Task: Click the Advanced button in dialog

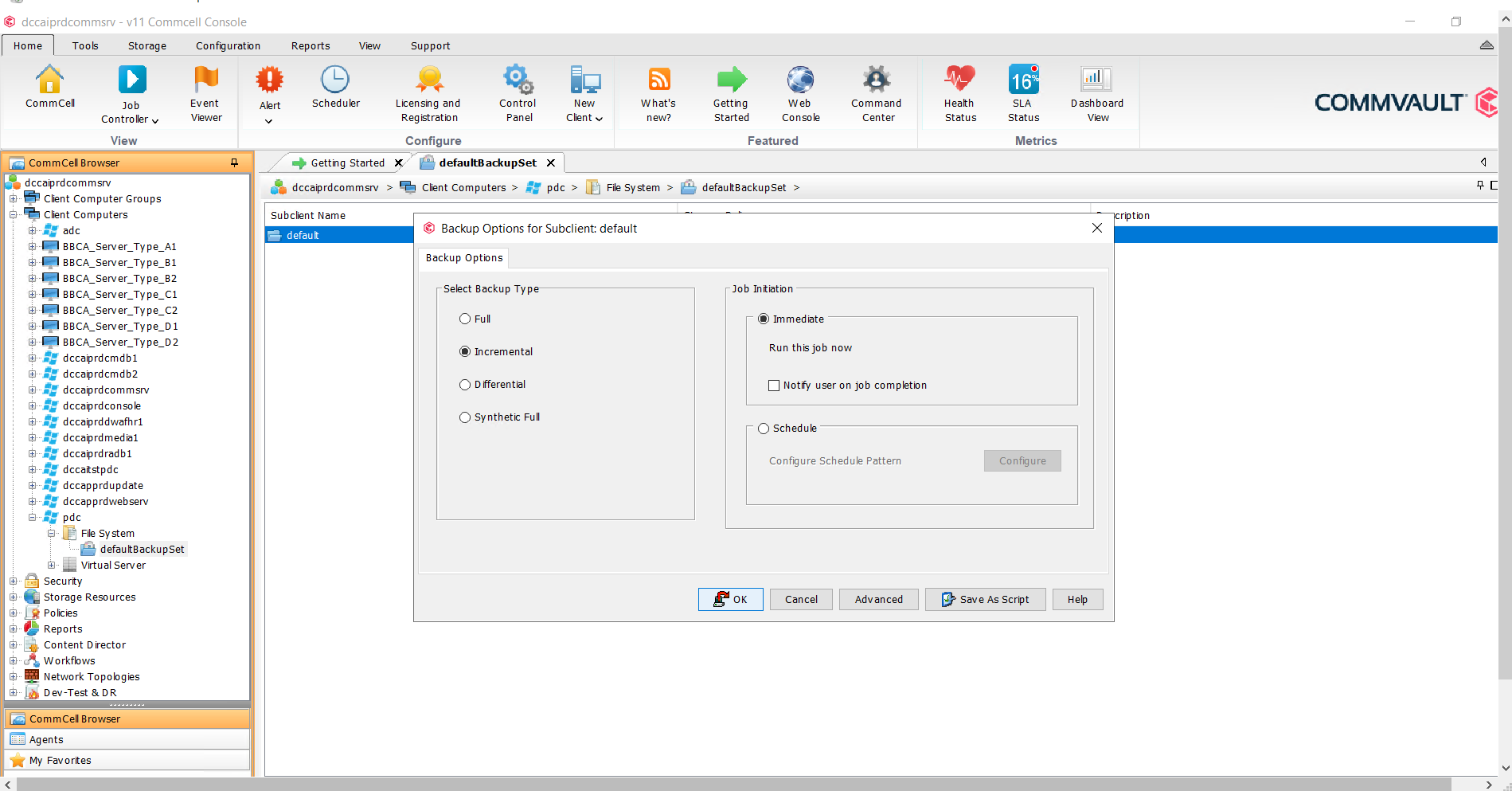Action: 878,600
